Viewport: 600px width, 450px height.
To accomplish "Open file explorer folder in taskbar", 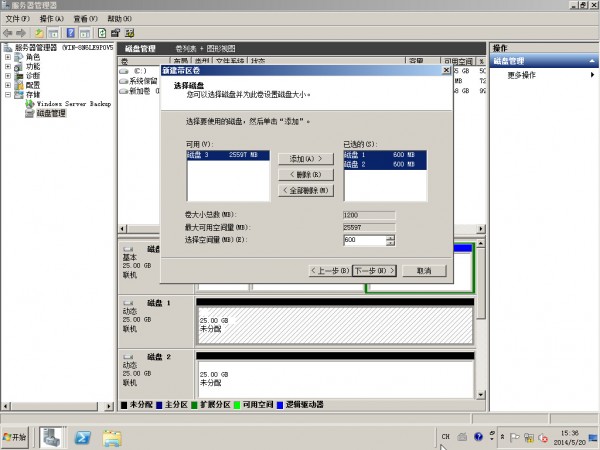I will (x=113, y=437).
